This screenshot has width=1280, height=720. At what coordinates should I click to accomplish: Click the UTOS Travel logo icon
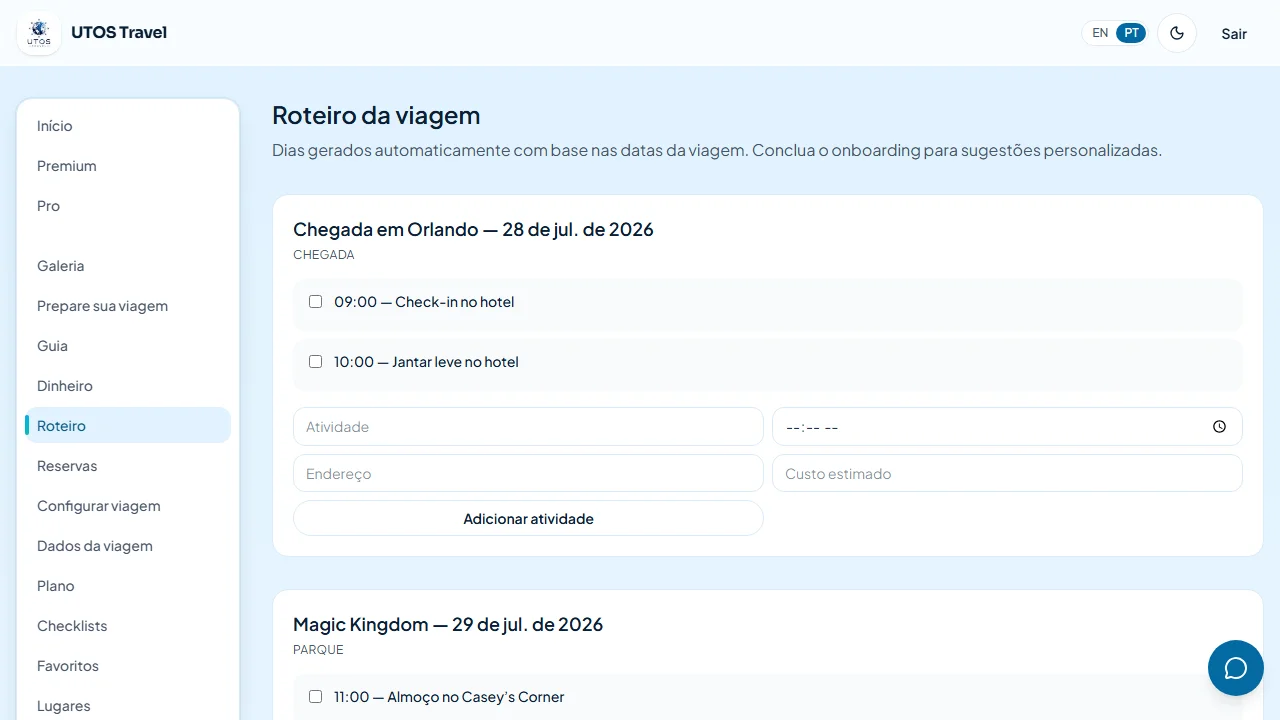coord(39,33)
